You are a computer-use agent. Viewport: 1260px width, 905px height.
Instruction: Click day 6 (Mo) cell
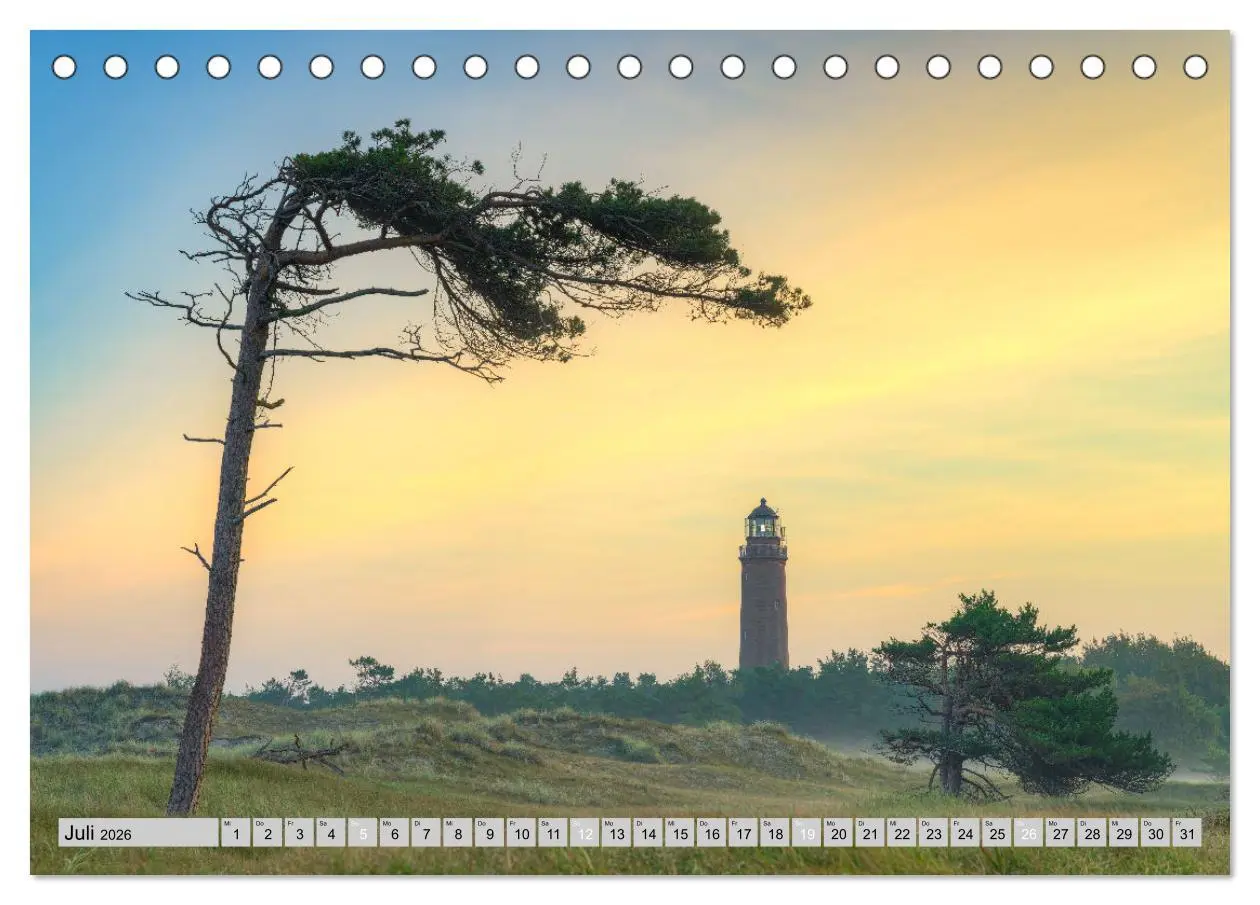(395, 833)
